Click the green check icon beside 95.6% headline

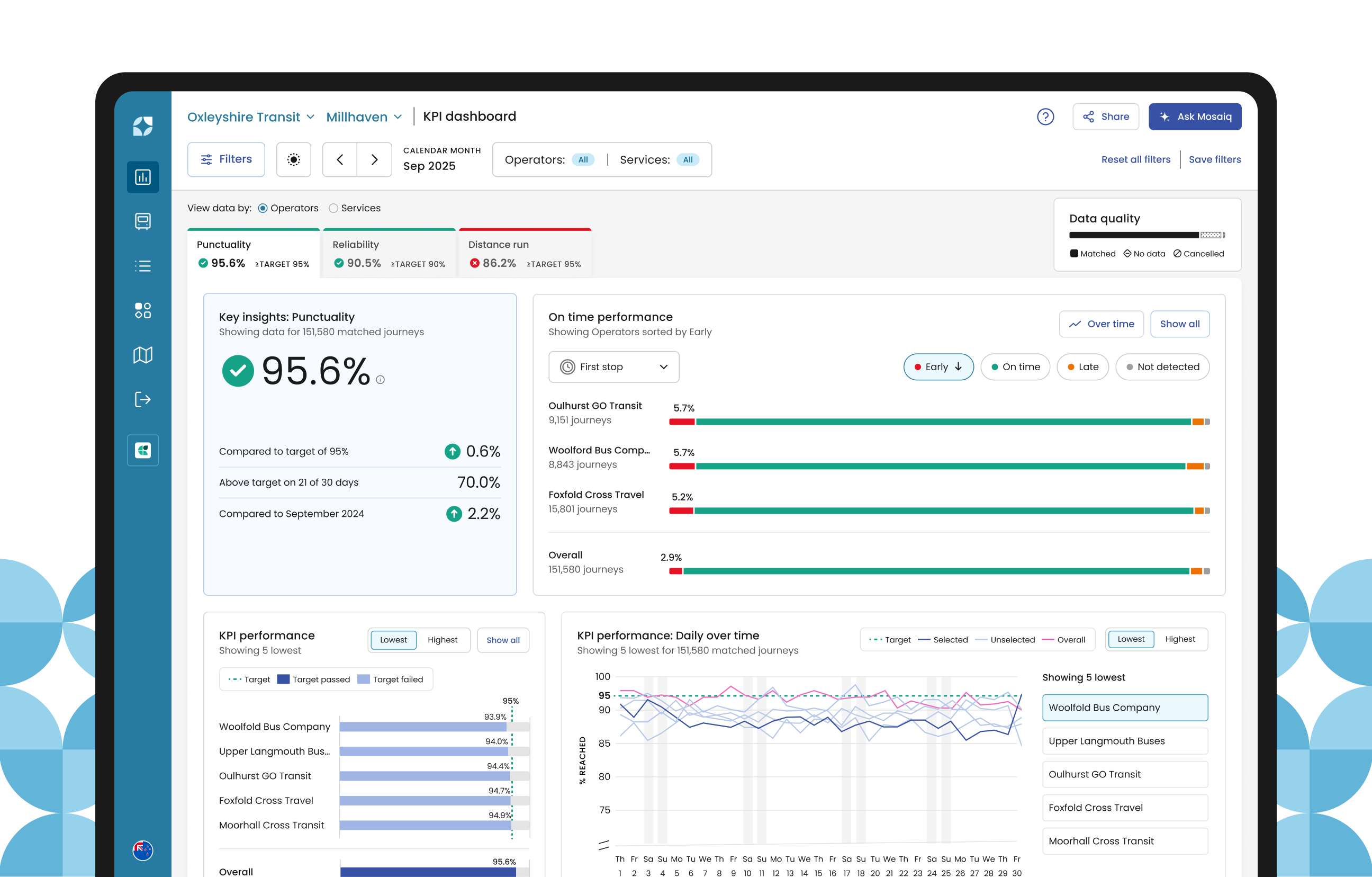238,371
